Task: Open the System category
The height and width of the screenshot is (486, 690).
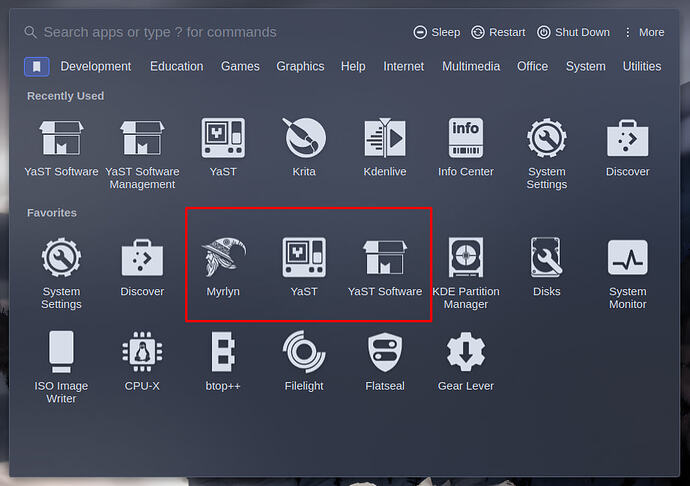Action: [586, 66]
